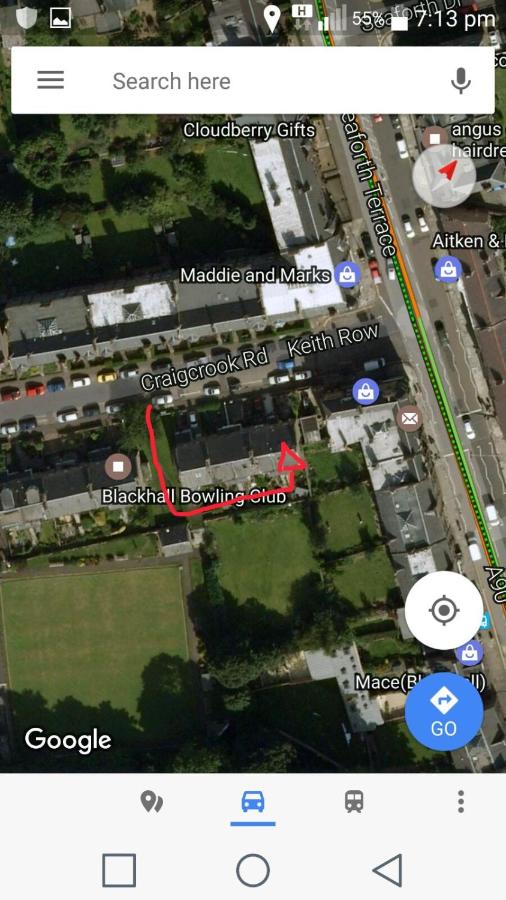Viewport: 506px width, 900px height.
Task: Tap the Mace shop pin
Action: pos(469,653)
